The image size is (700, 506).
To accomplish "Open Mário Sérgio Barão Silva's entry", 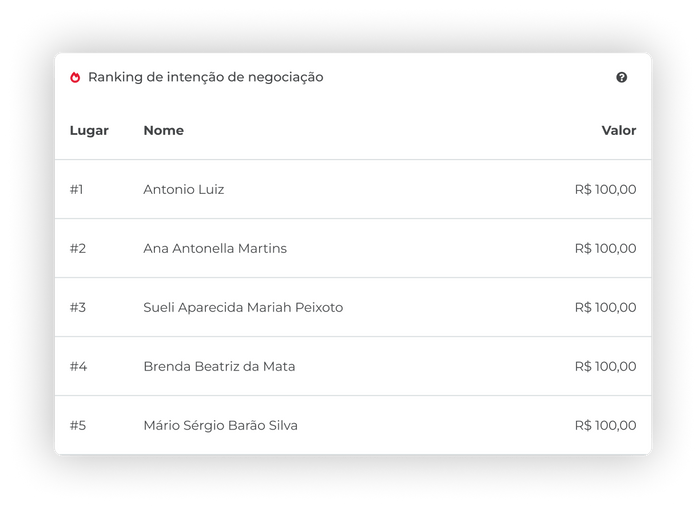I will 220,425.
